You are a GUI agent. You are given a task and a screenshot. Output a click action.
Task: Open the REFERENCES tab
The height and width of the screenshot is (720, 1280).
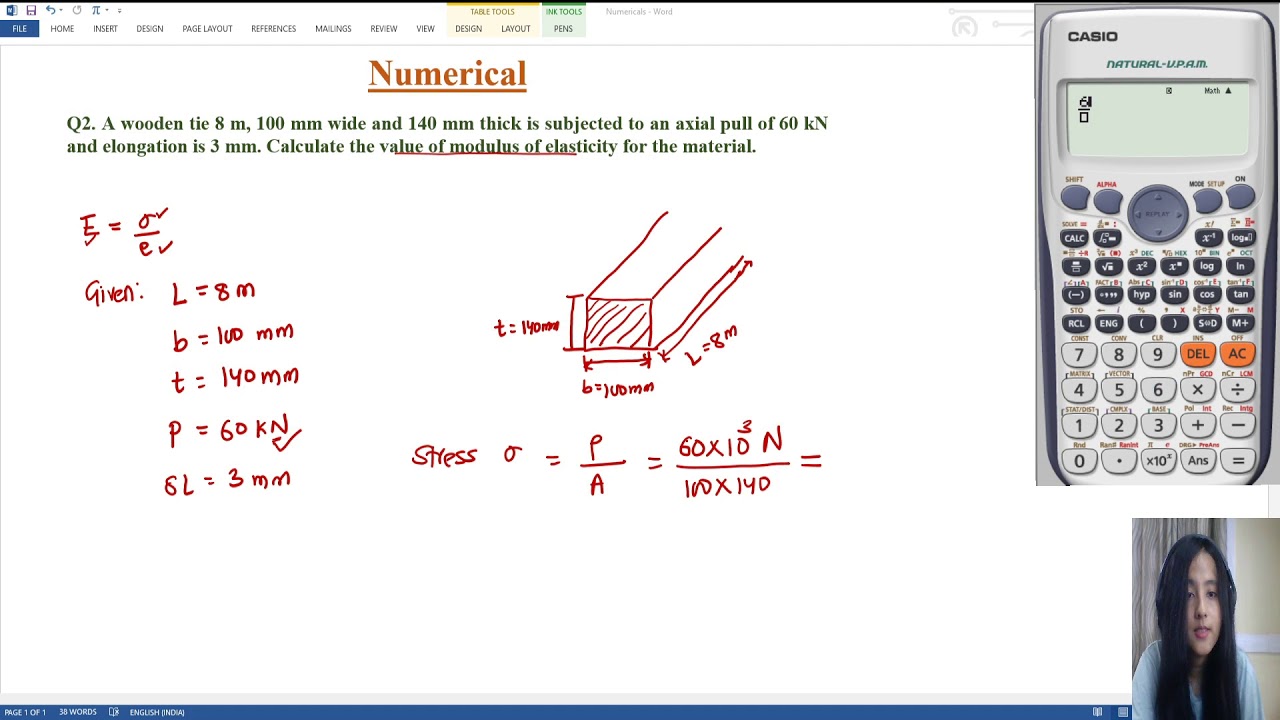(x=273, y=29)
